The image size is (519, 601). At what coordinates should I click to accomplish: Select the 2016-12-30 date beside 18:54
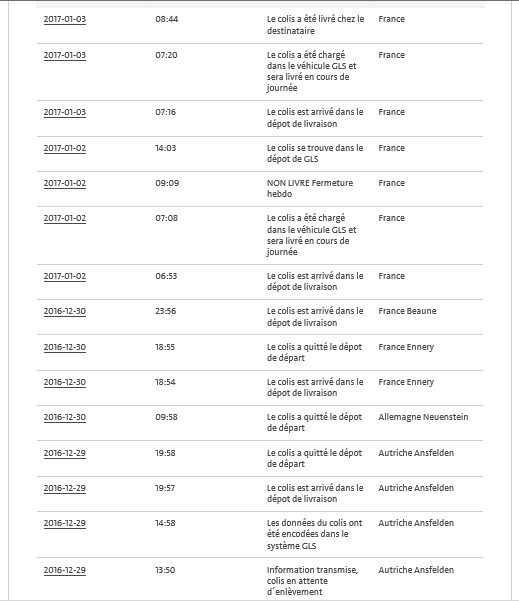pos(65,382)
